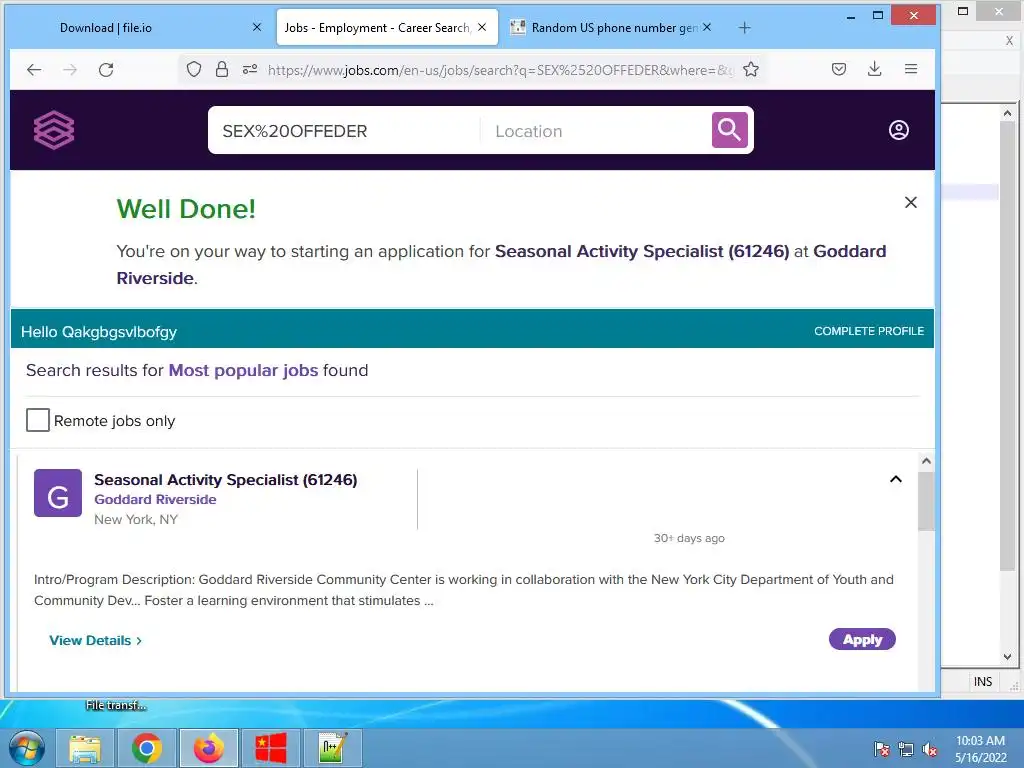Open the red flag windows taskbar app
This screenshot has height=768, width=1024.
coord(270,748)
